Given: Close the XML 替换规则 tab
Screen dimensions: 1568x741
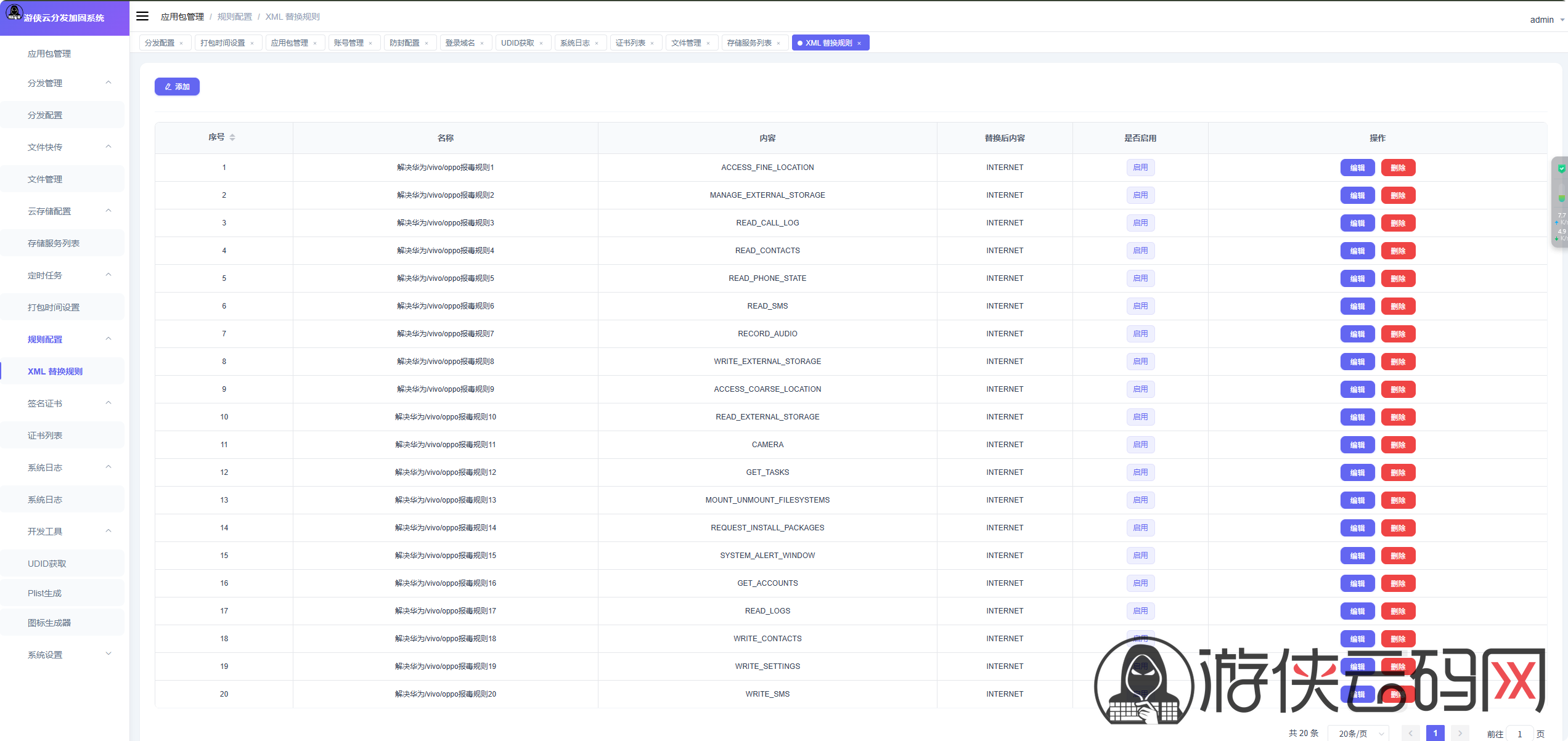Looking at the screenshot, I should pos(859,43).
